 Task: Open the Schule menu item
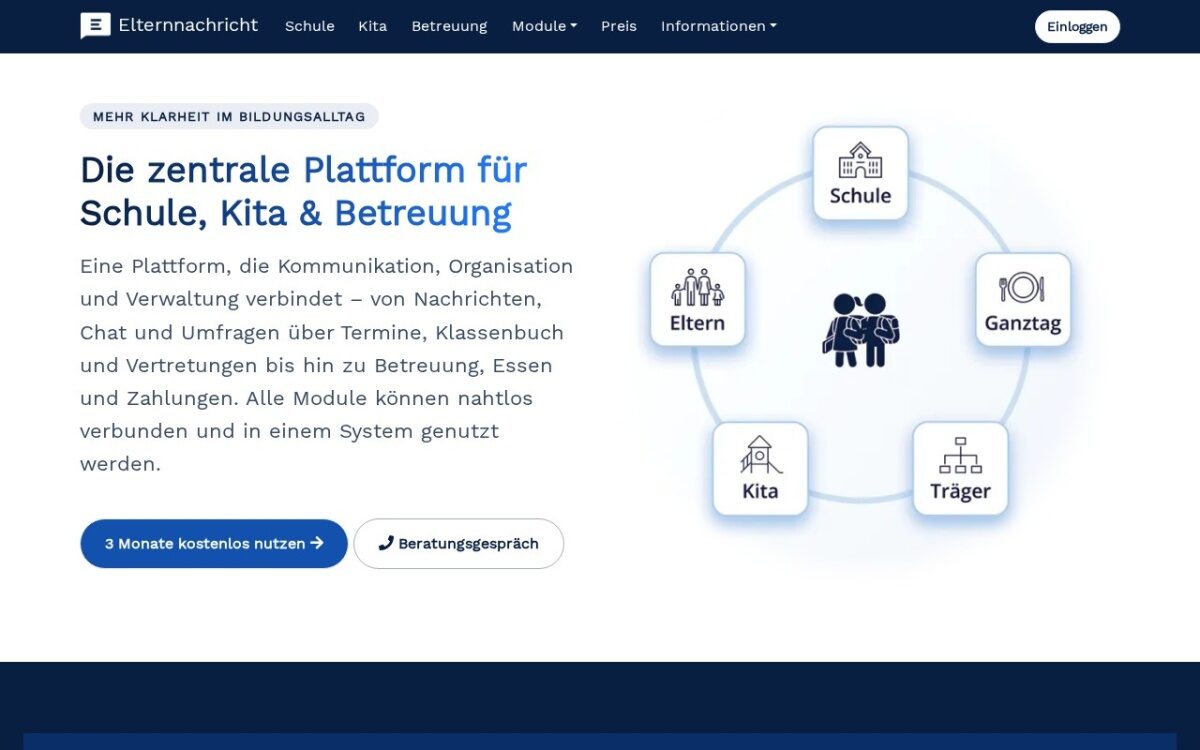tap(310, 26)
